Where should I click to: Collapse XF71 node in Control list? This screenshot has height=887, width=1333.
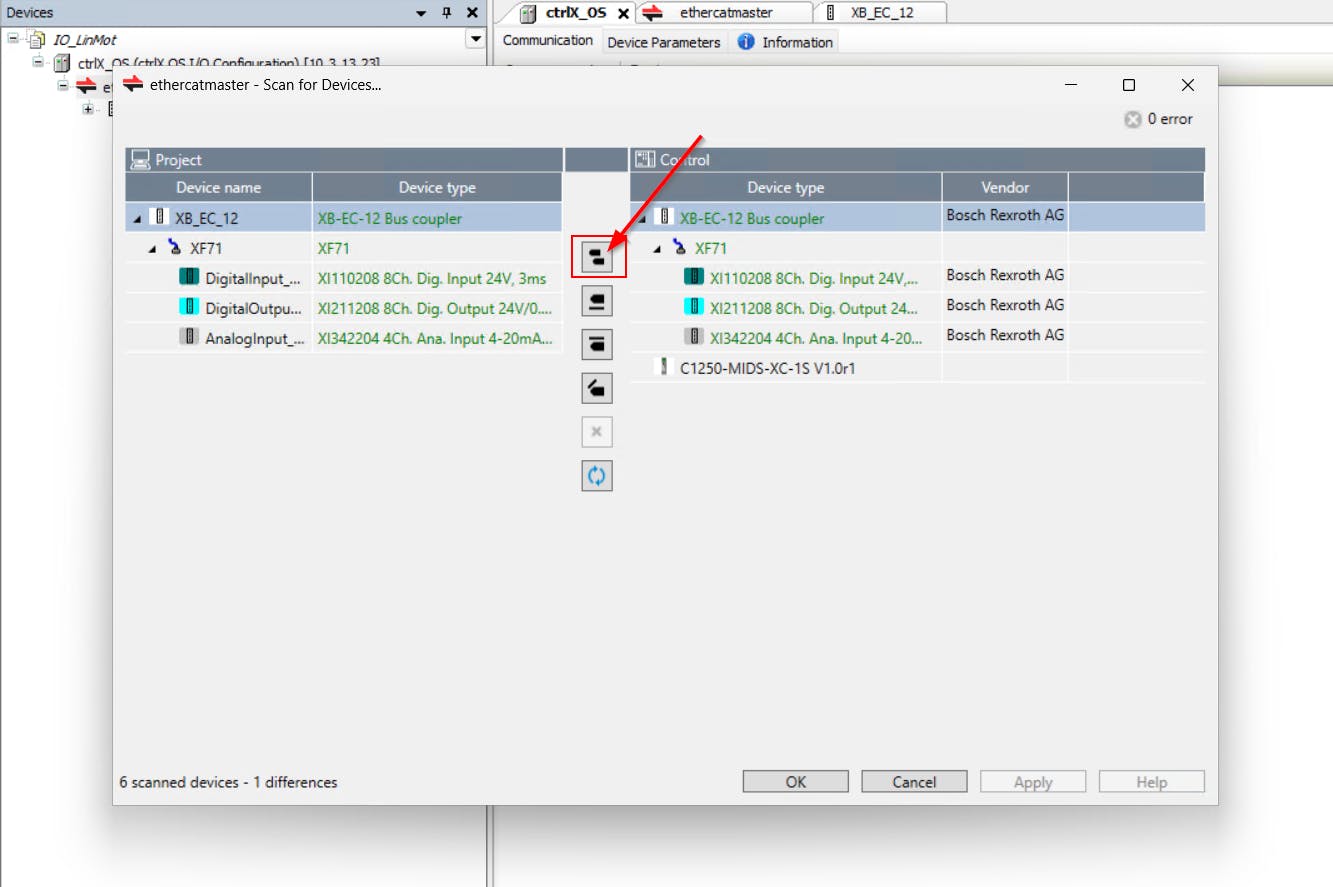(658, 248)
